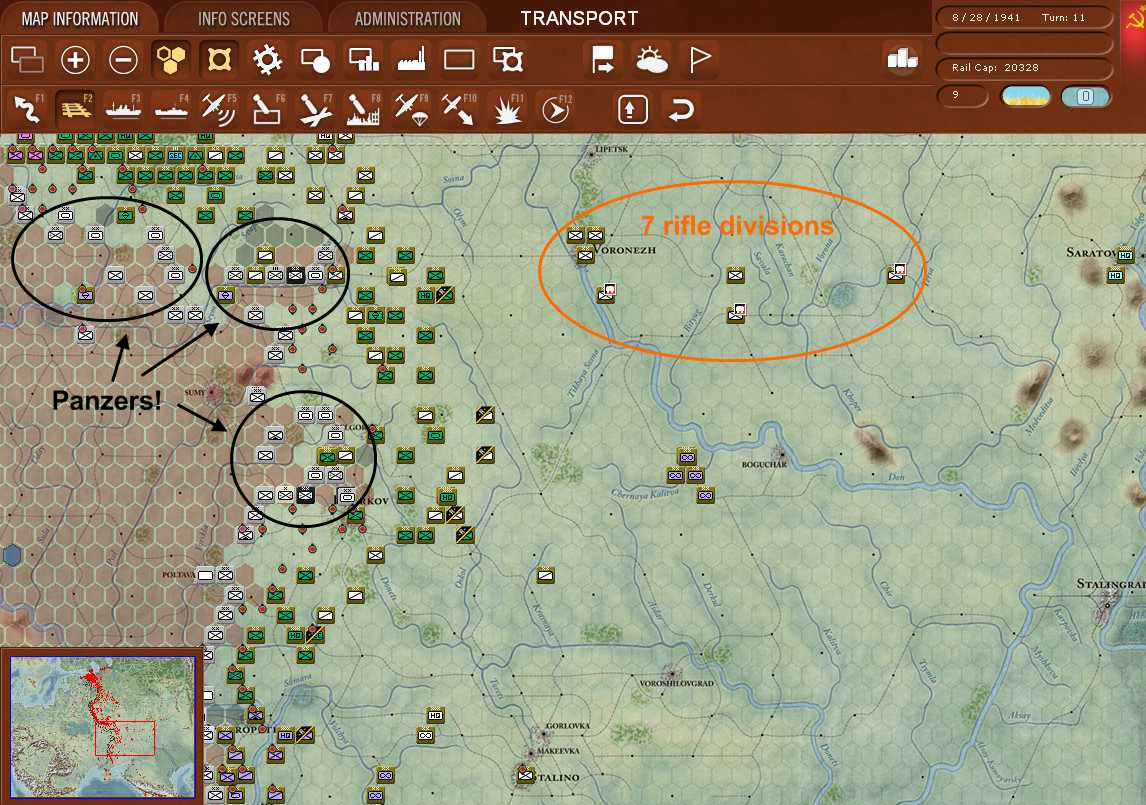Viewport: 1146px width, 805px height.
Task: Zoom out the map with minus icon
Action: [123, 59]
